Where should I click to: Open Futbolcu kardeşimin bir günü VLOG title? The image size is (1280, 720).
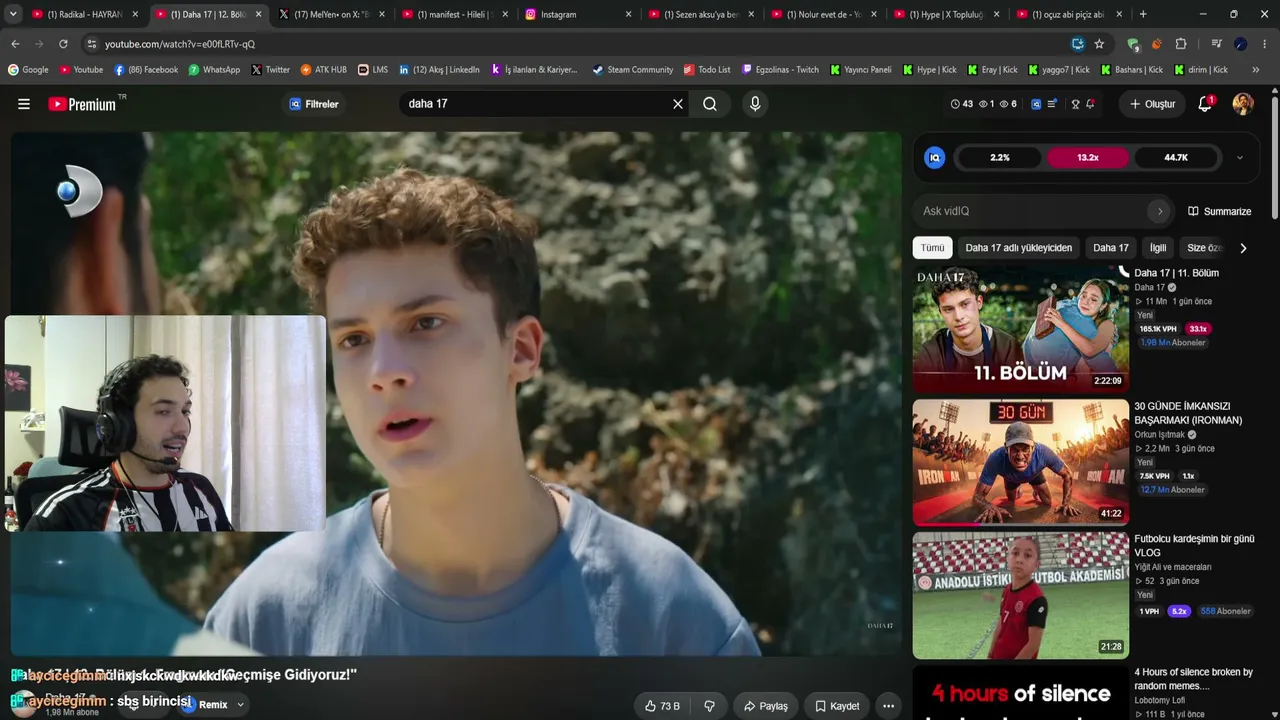(x=1194, y=545)
